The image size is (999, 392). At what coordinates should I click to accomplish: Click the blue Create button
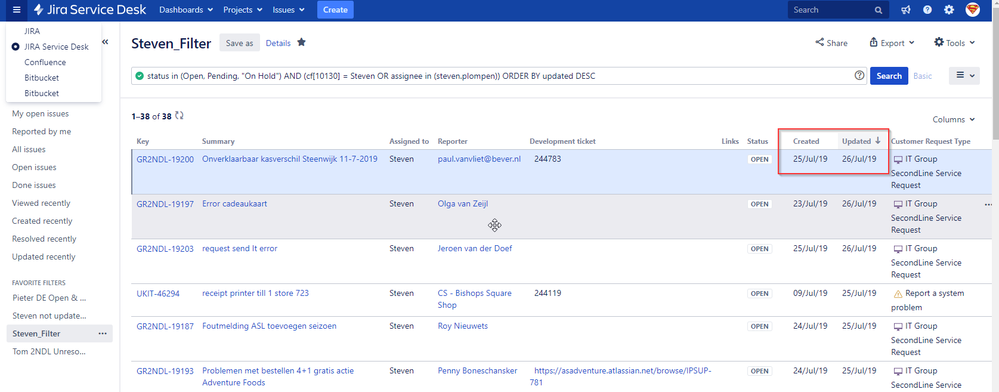coord(335,10)
